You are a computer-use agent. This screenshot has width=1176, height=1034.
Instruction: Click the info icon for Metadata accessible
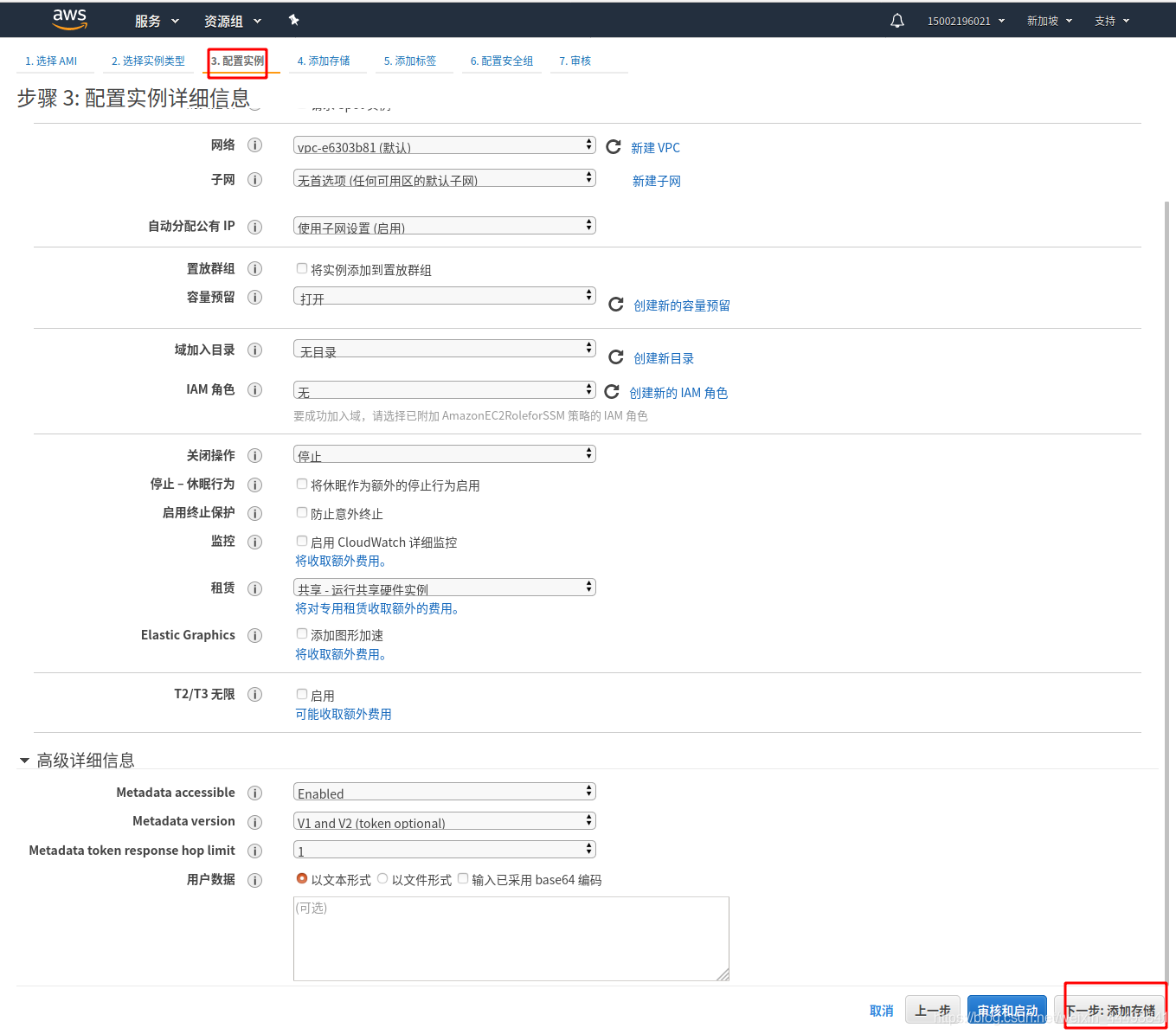click(x=255, y=793)
